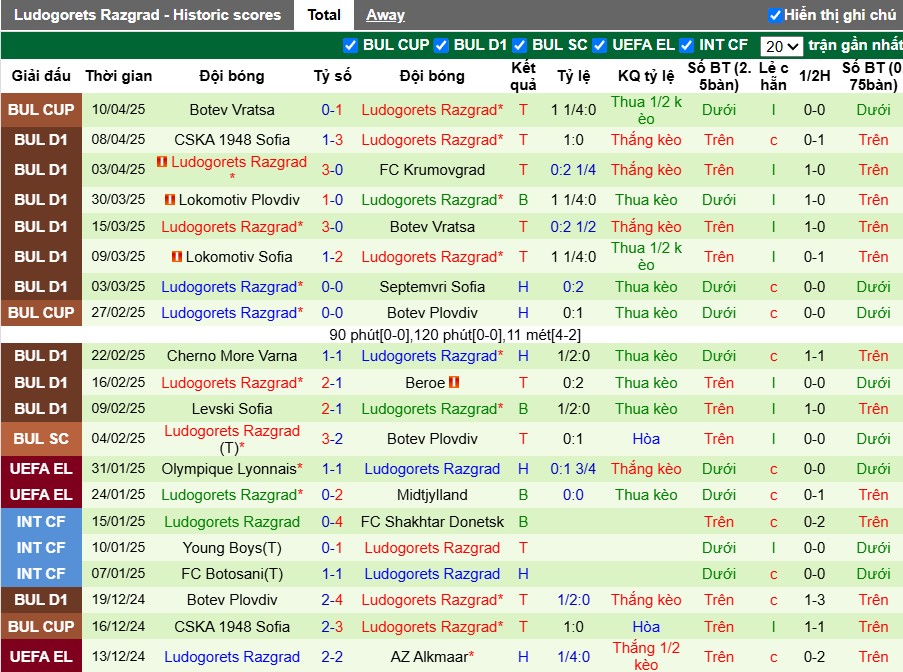Click half-time score 1-3 on 19/12/24

click(814, 600)
